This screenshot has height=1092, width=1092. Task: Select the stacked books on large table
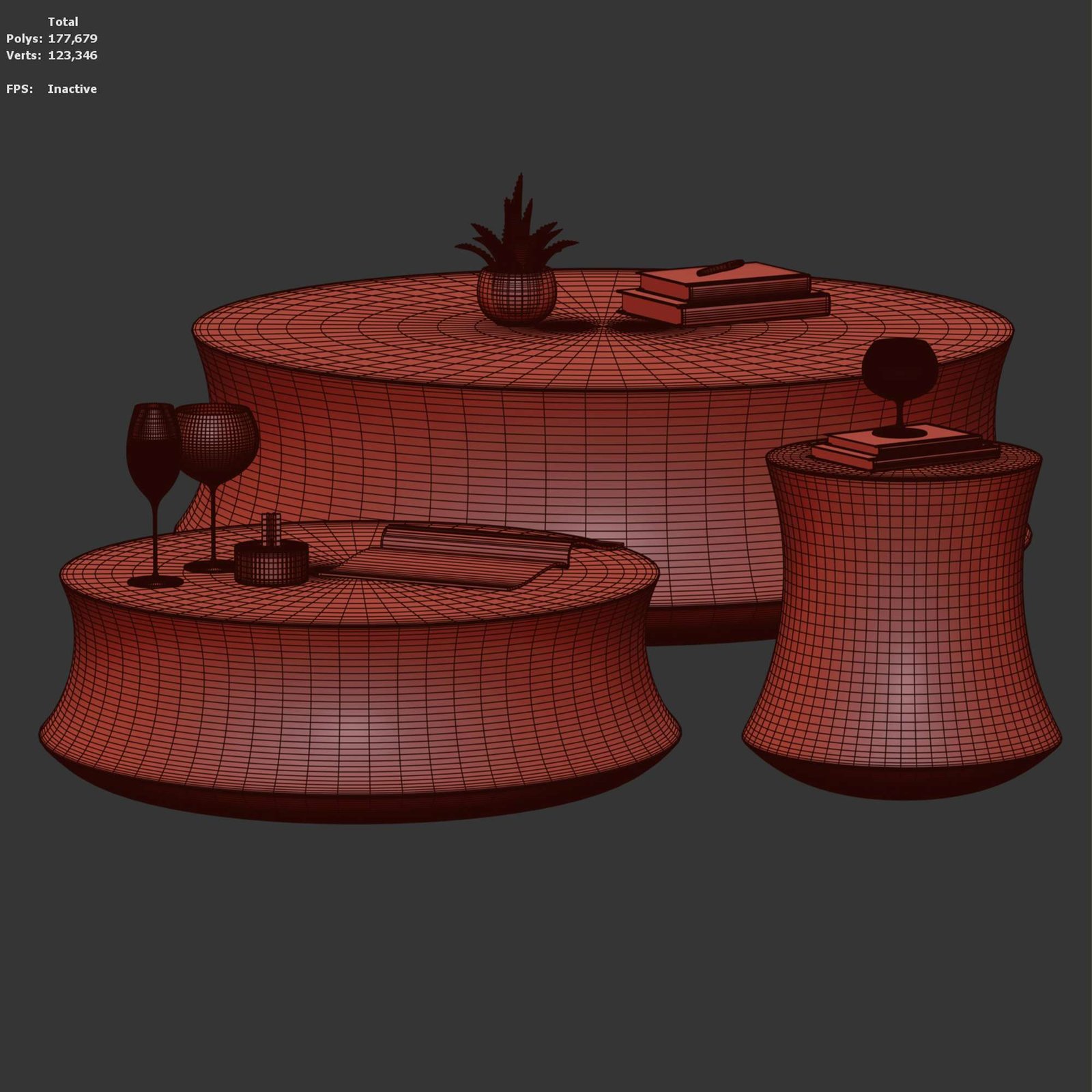coord(725,292)
